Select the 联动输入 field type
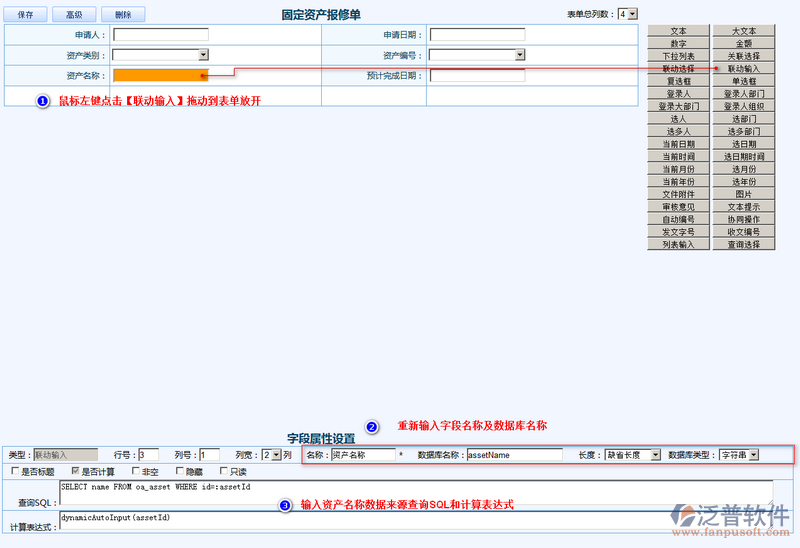The height and width of the screenshot is (548, 800). pos(743,68)
